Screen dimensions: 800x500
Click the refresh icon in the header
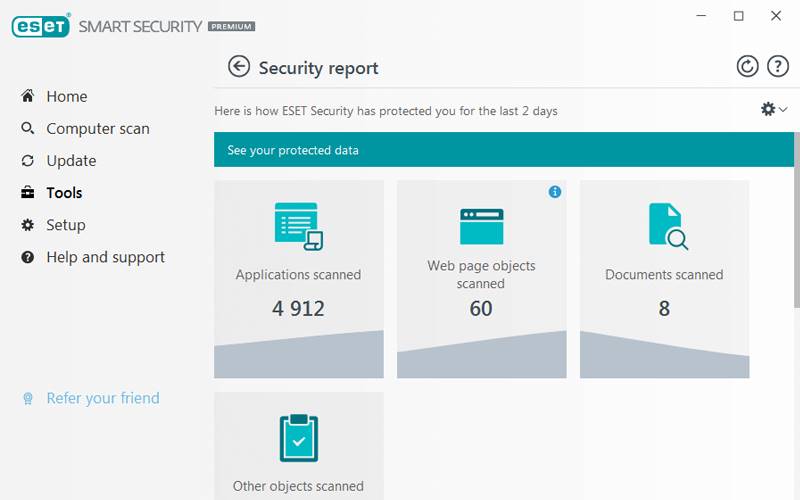pos(747,67)
